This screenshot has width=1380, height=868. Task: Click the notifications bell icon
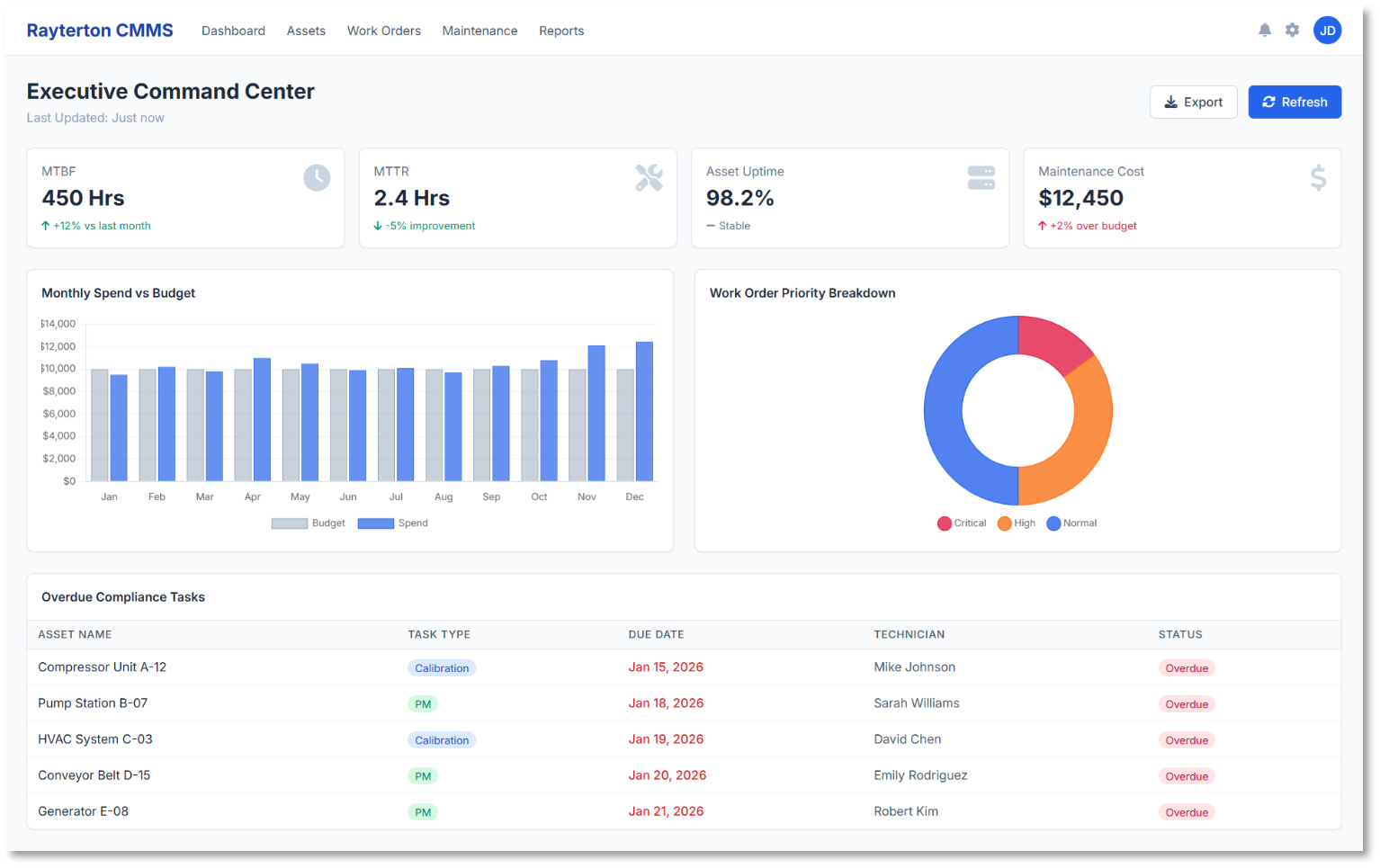click(x=1264, y=31)
